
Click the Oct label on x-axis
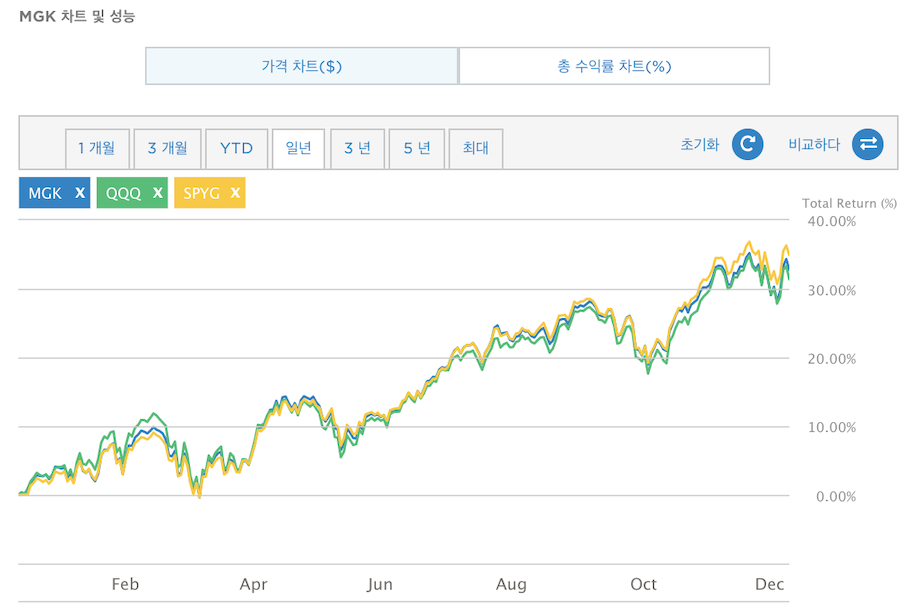pos(643,584)
